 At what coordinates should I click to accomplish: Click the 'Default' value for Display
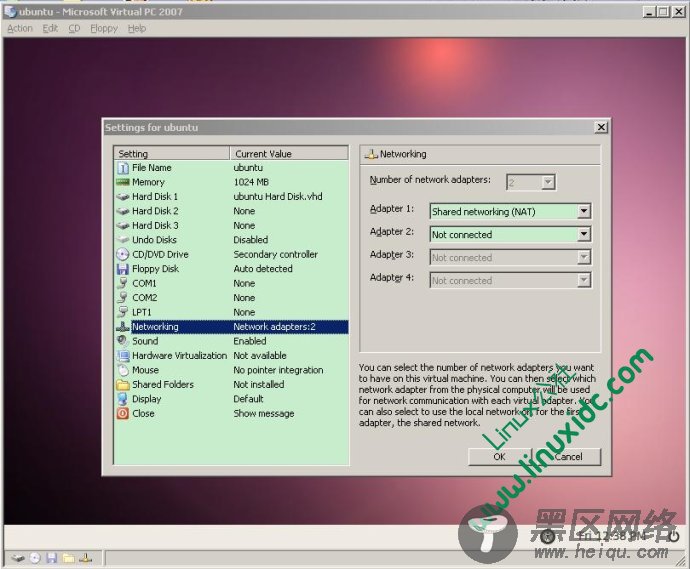(248, 399)
